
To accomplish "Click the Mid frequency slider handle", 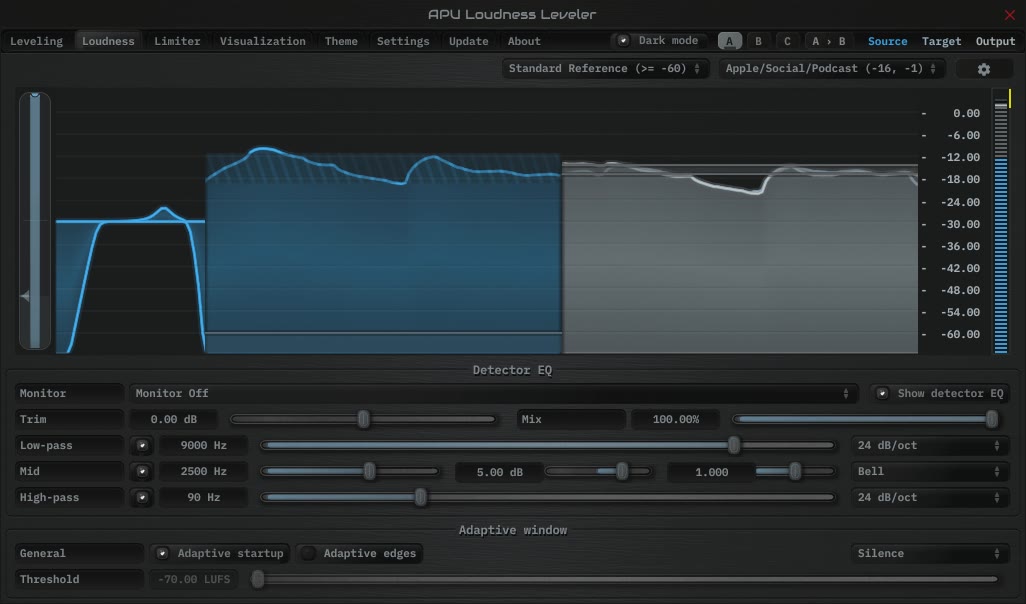I will pyautogui.click(x=370, y=471).
